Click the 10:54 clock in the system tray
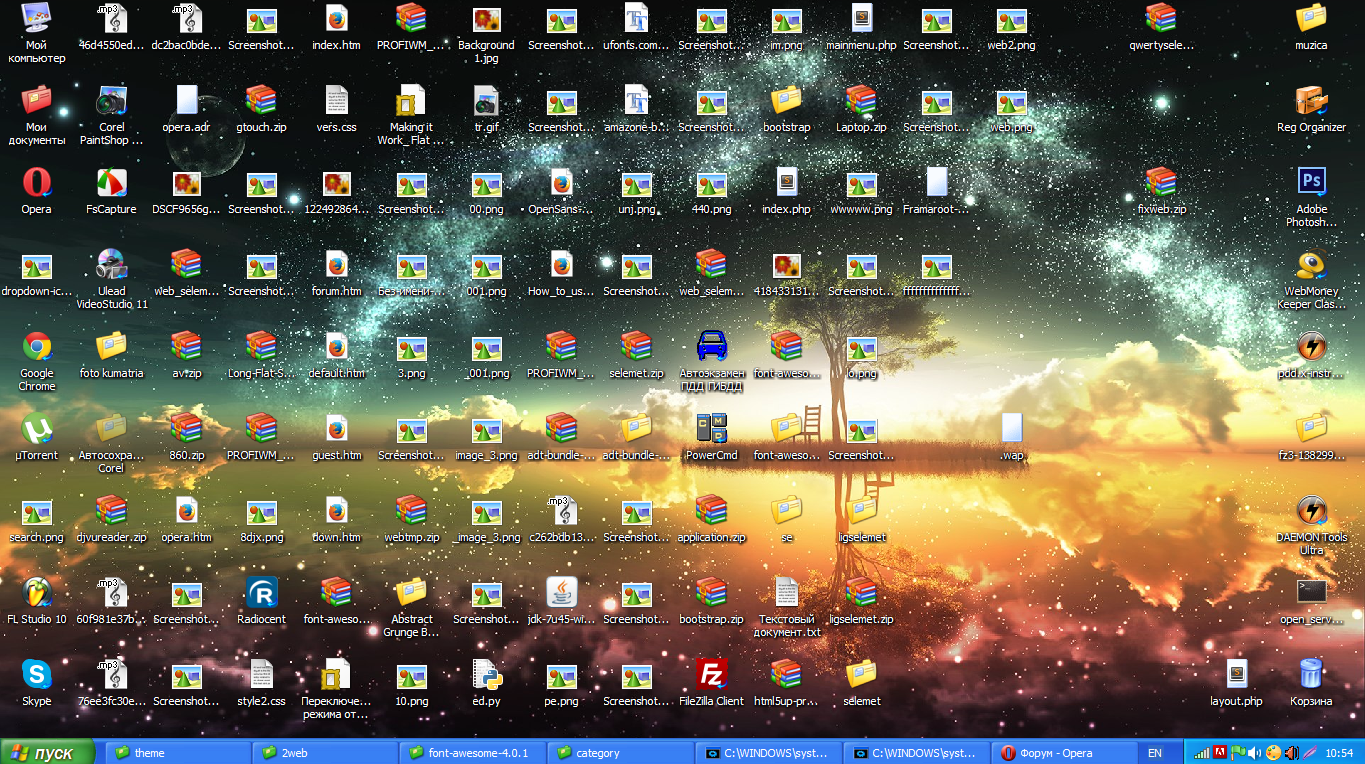The height and width of the screenshot is (764, 1365). click(x=1339, y=753)
